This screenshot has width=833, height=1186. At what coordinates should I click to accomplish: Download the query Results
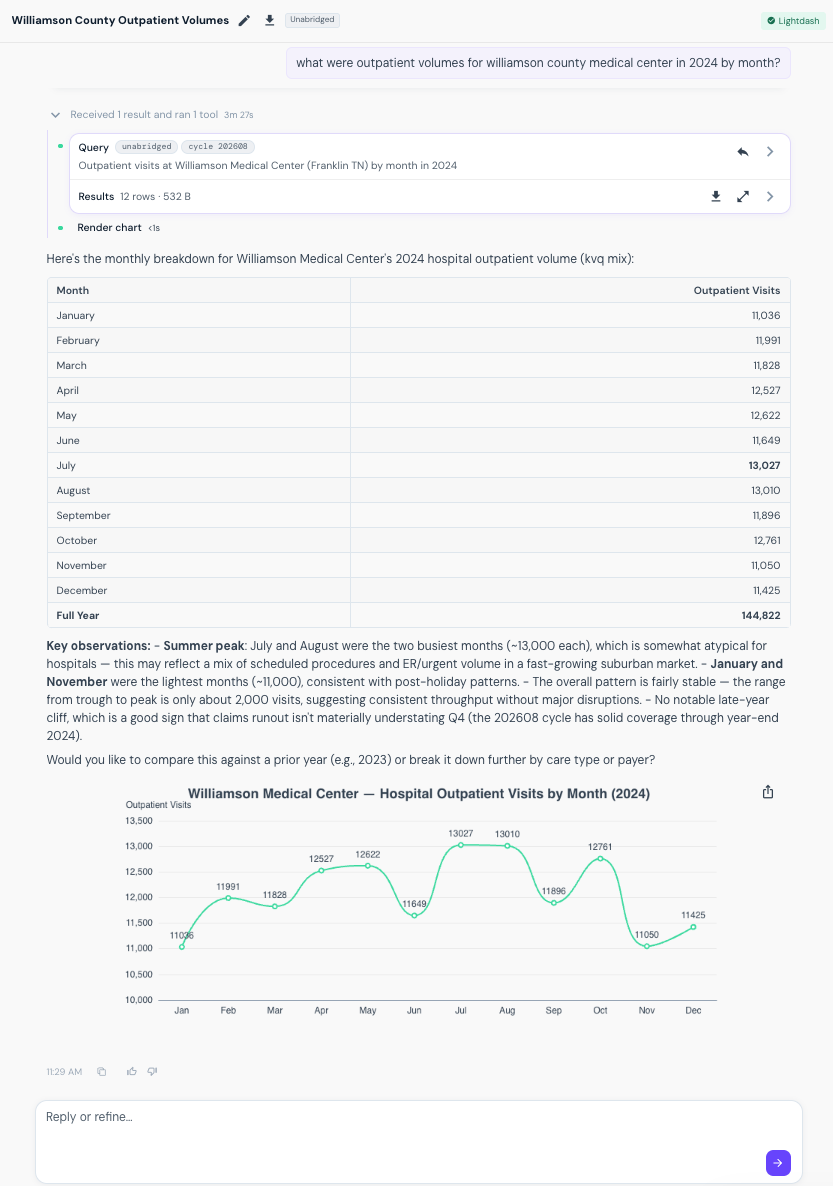tap(716, 197)
